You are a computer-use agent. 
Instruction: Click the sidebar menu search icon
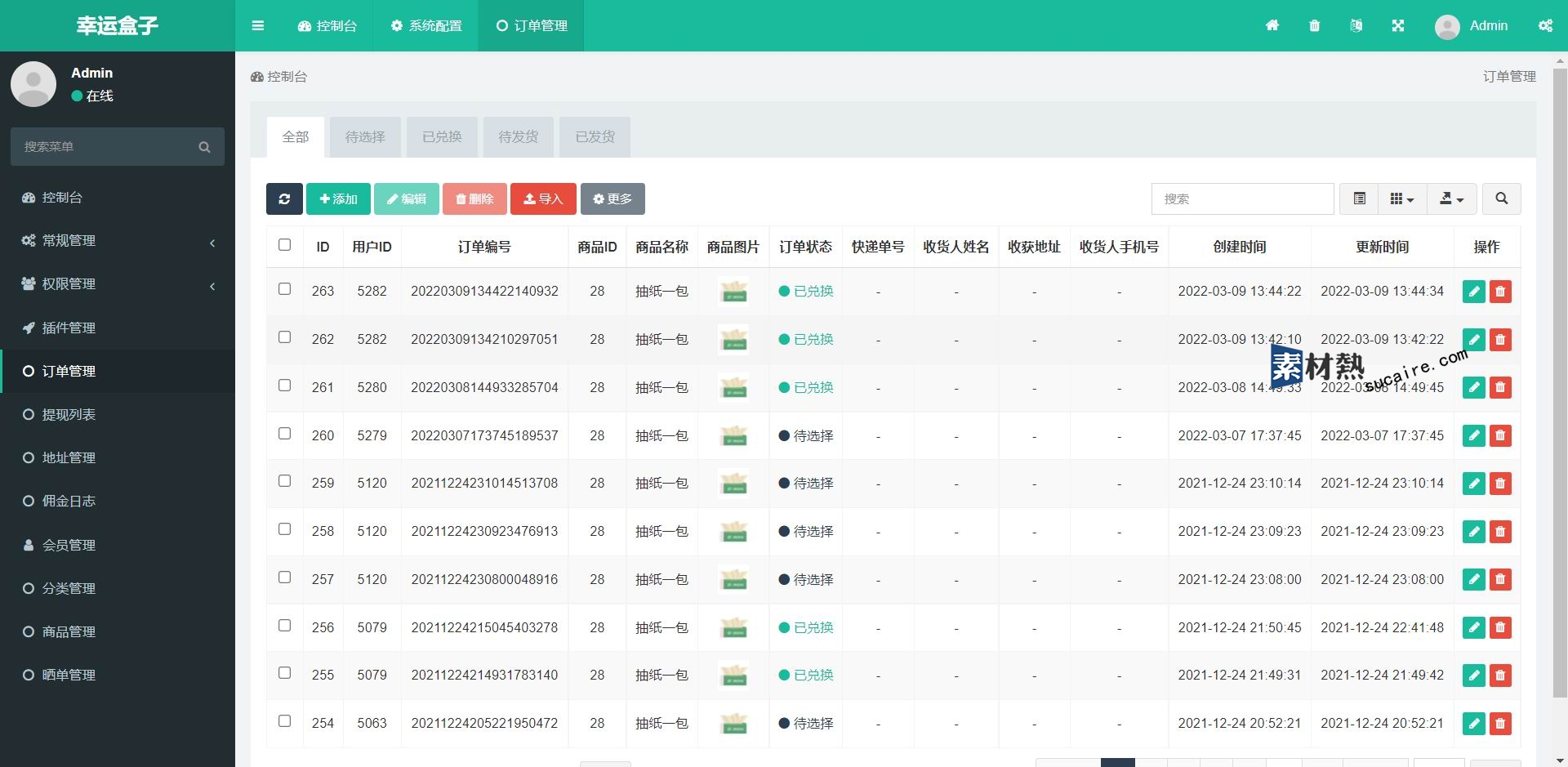pyautogui.click(x=204, y=147)
